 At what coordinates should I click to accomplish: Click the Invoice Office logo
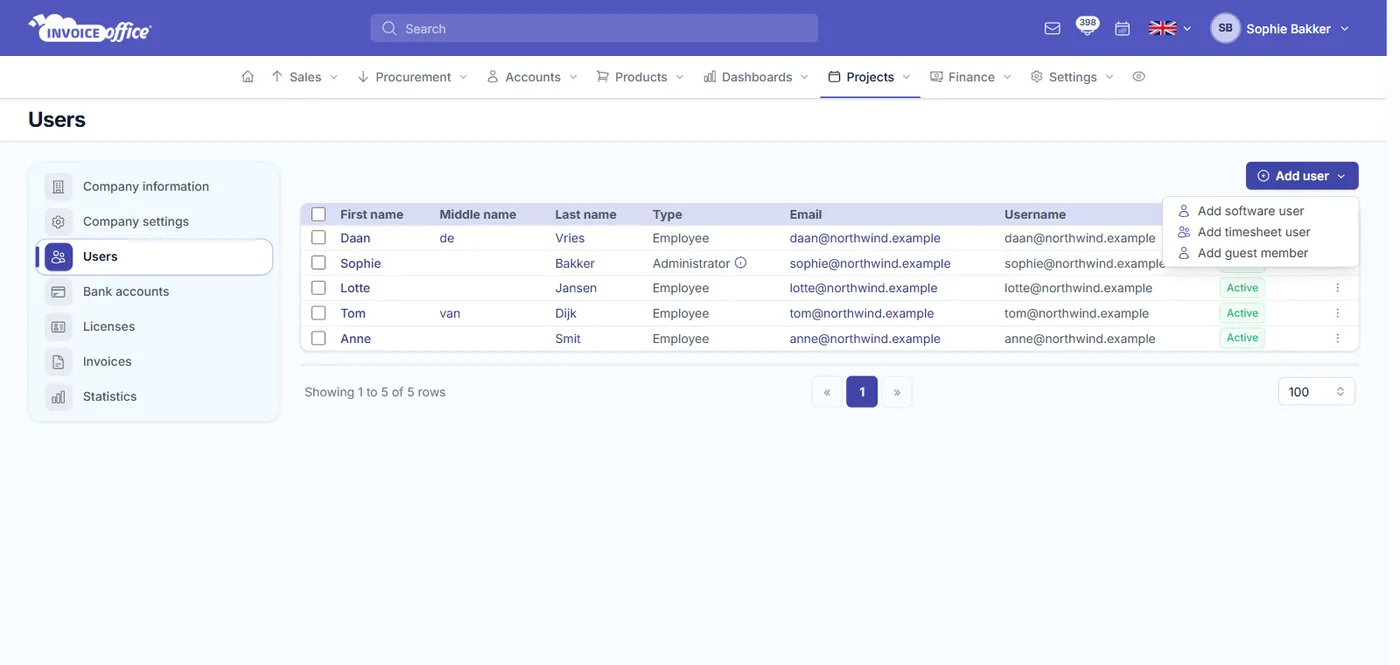90,29
